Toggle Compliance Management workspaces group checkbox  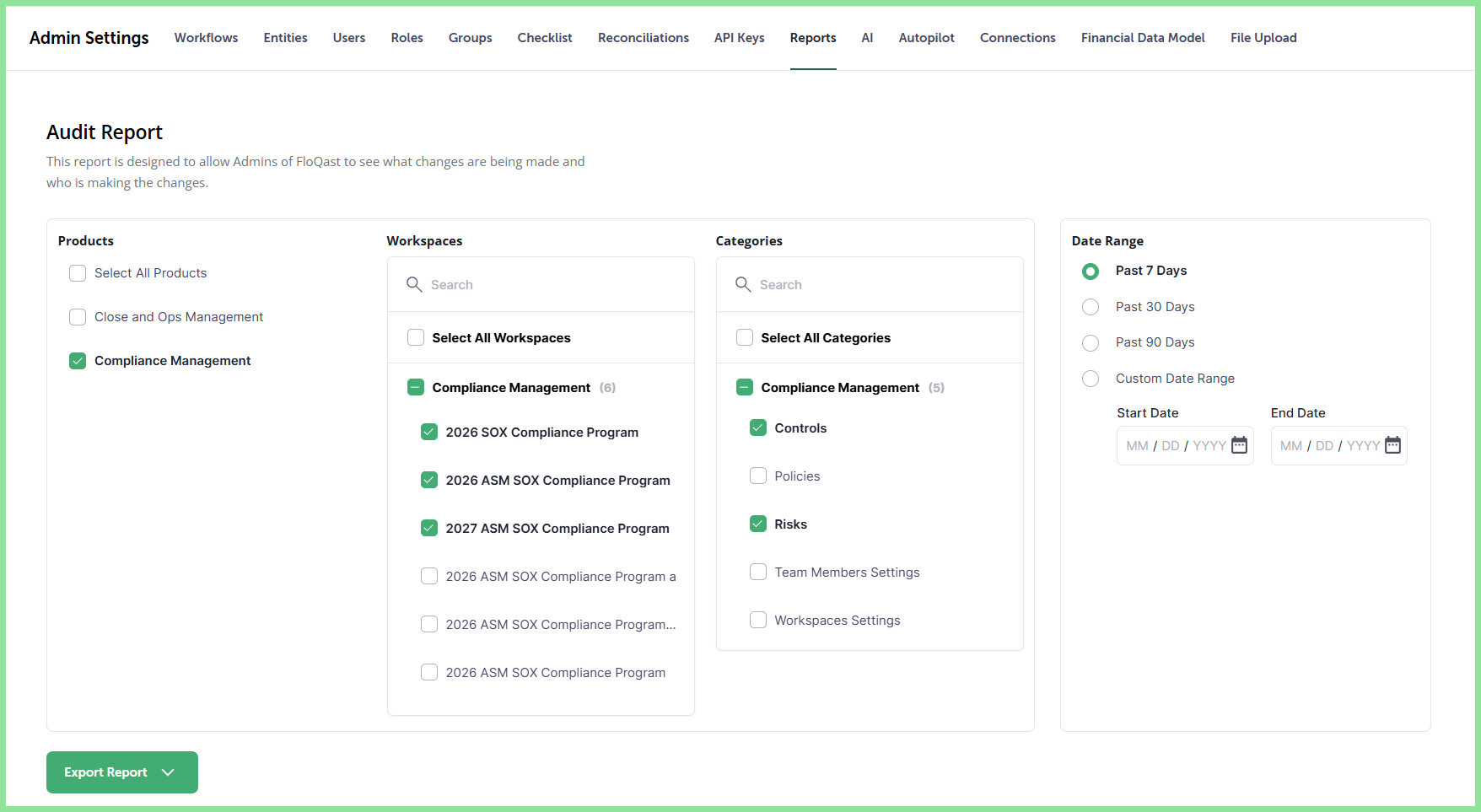pos(416,387)
